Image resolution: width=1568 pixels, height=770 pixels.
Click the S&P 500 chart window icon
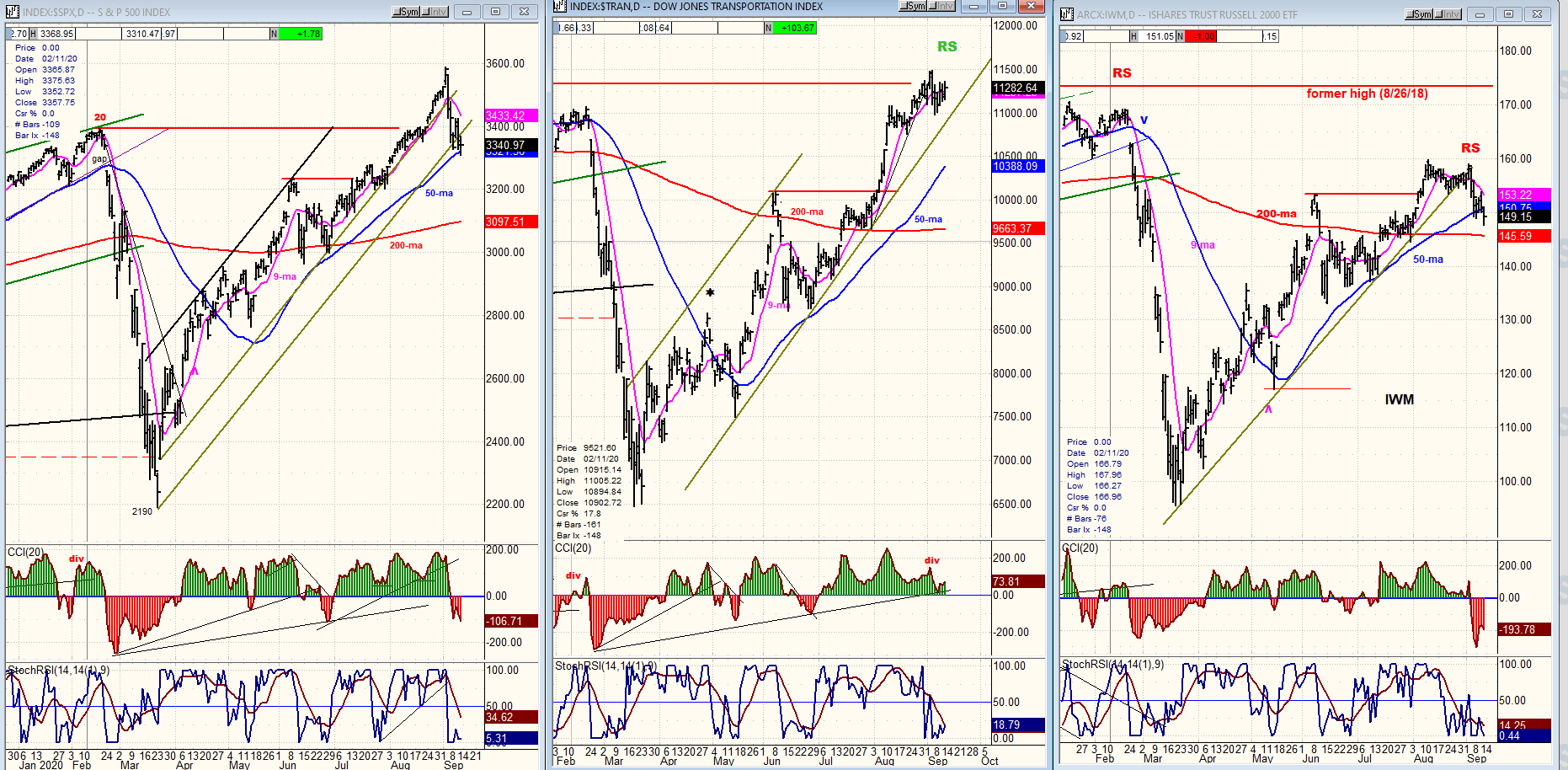(13, 12)
